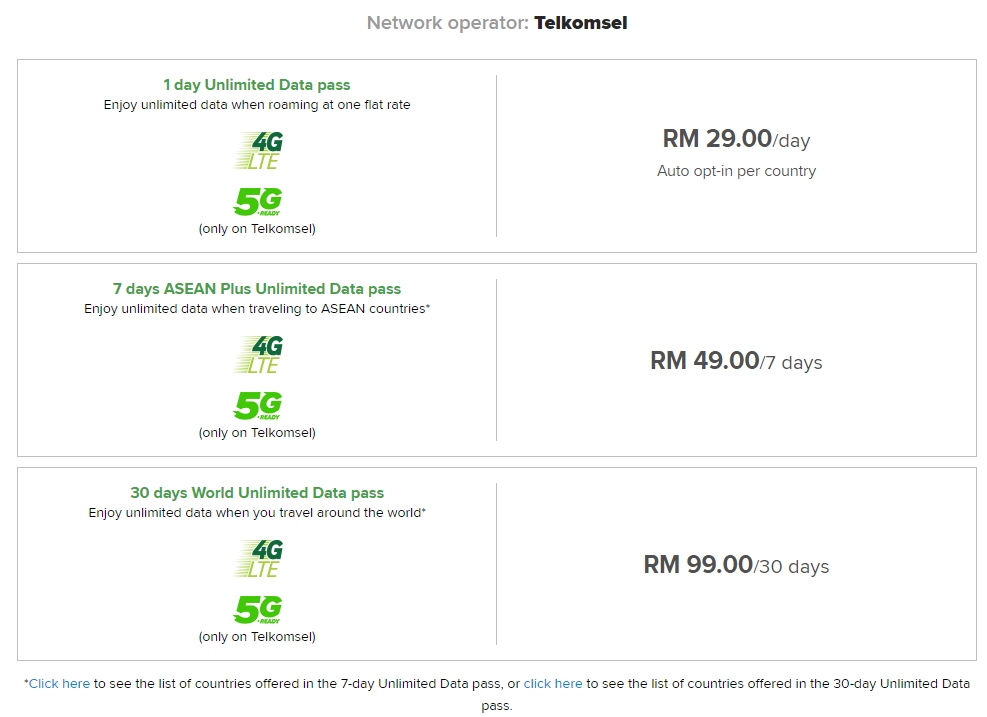Open the 30-day pass country list link

(552, 684)
